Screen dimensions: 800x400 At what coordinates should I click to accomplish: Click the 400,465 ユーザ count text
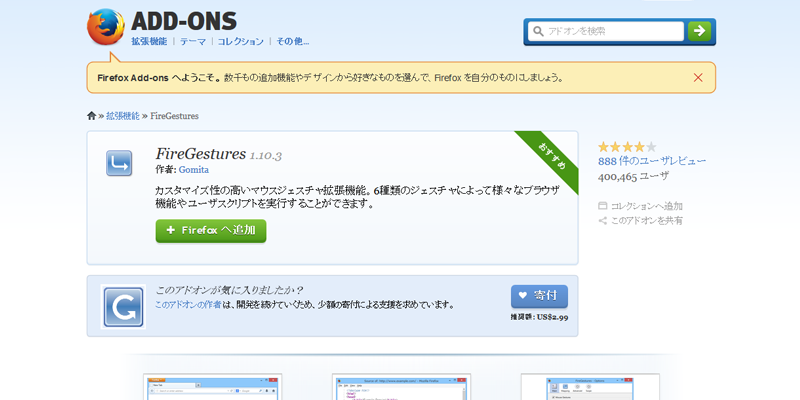[633, 177]
